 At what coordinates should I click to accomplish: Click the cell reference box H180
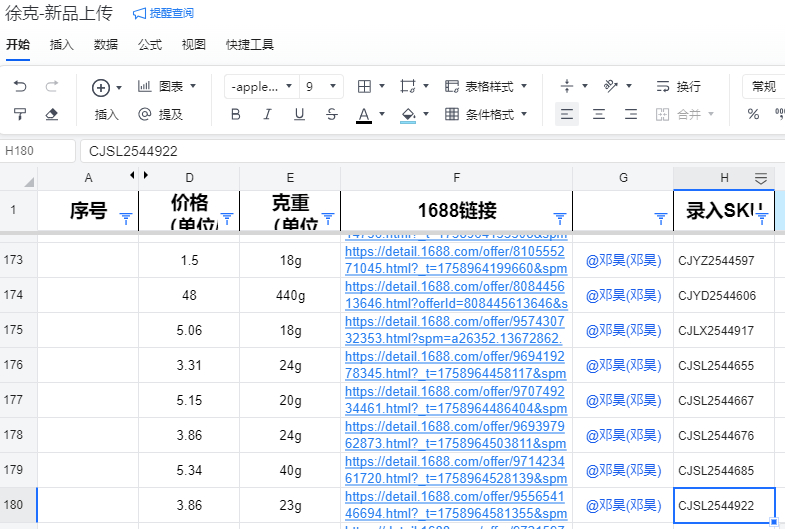pyautogui.click(x=38, y=151)
